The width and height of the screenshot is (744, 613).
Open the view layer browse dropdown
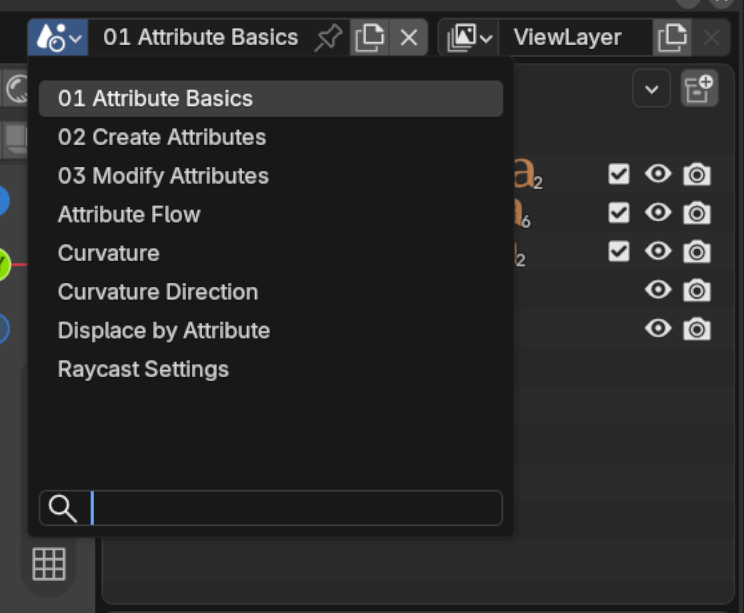point(469,37)
